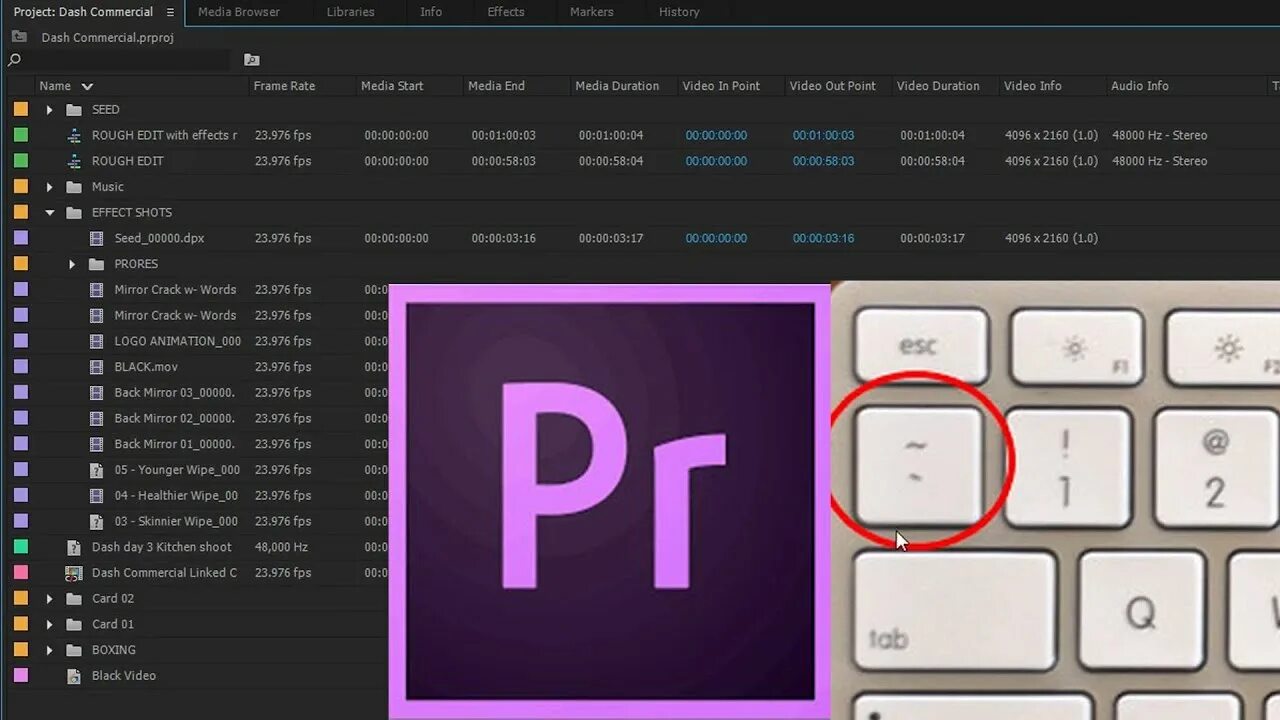Select the linked comp icon for Dash Commercial Linked C

[74, 573]
